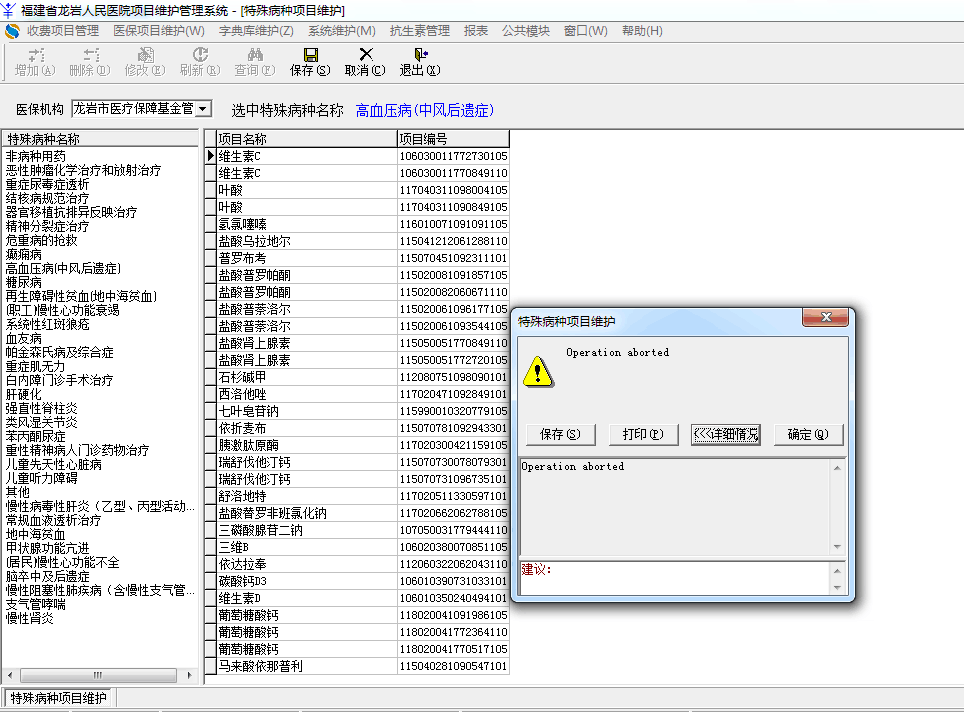Click 保存(S) button in the error dialog
Viewport: 964px width, 712px height.
[x=560, y=434]
